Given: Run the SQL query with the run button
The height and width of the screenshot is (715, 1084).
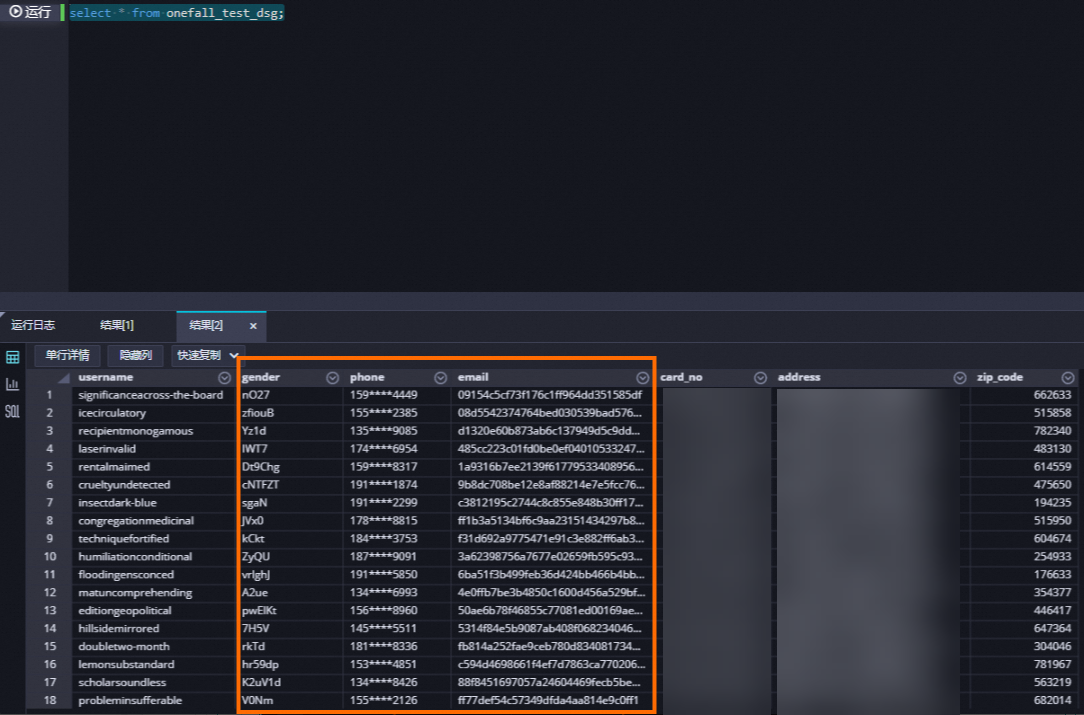Looking at the screenshot, I should 30,12.
